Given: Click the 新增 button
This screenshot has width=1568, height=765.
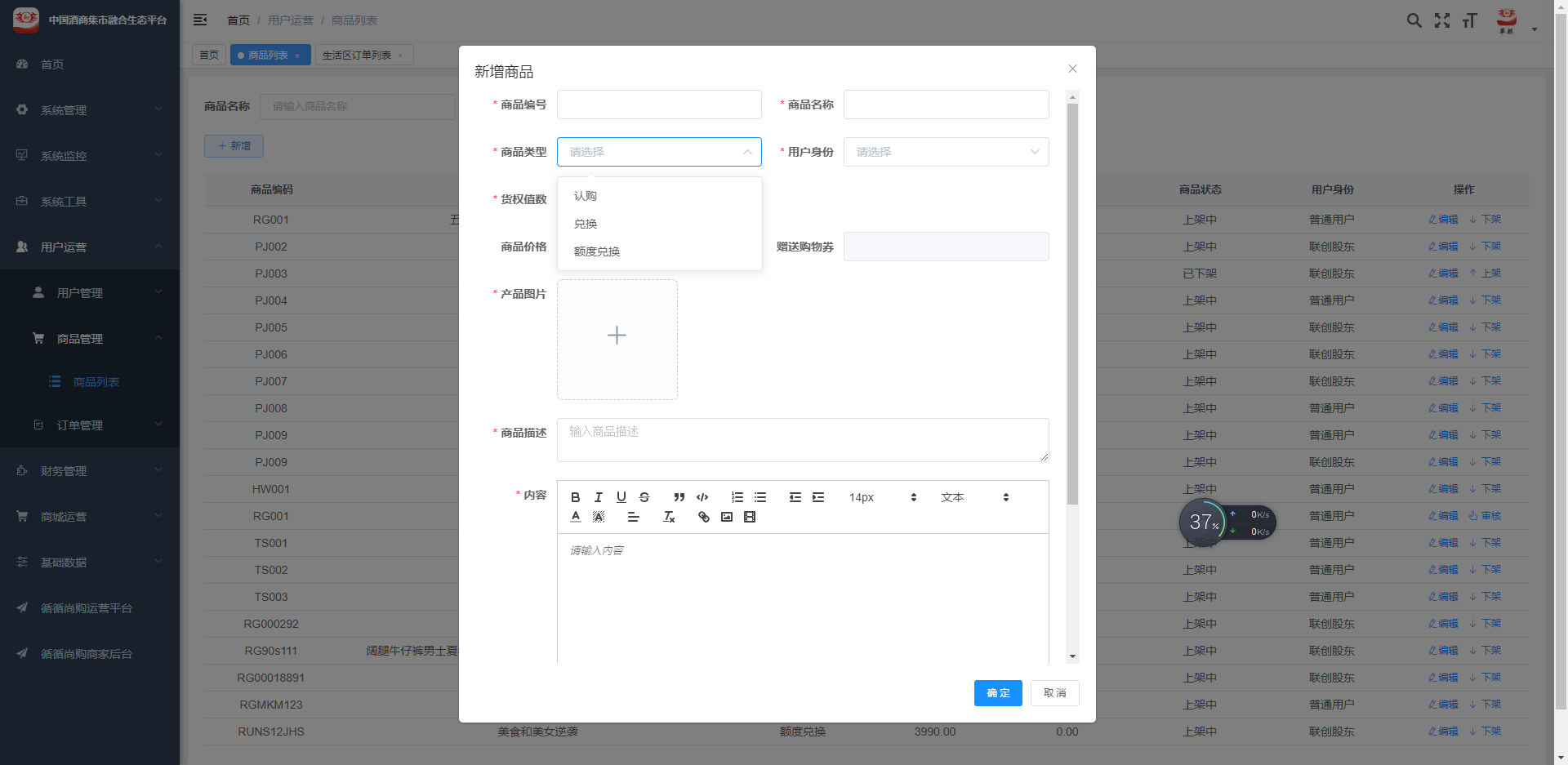Looking at the screenshot, I should tap(234, 146).
